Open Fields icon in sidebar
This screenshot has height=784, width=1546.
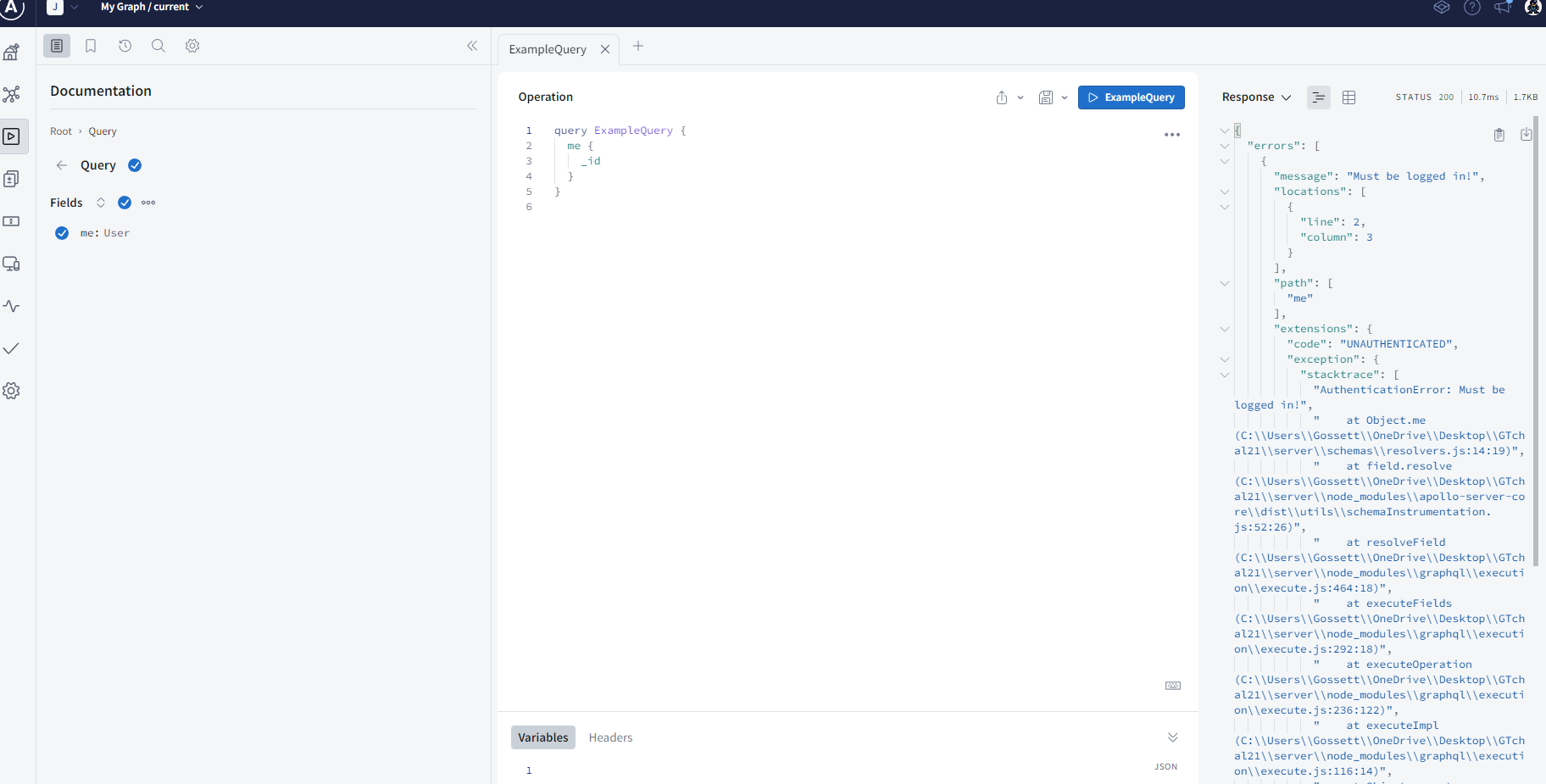click(x=12, y=221)
